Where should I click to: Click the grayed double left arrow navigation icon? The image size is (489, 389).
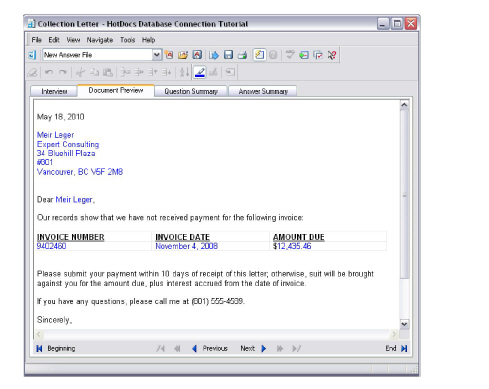(x=177, y=349)
